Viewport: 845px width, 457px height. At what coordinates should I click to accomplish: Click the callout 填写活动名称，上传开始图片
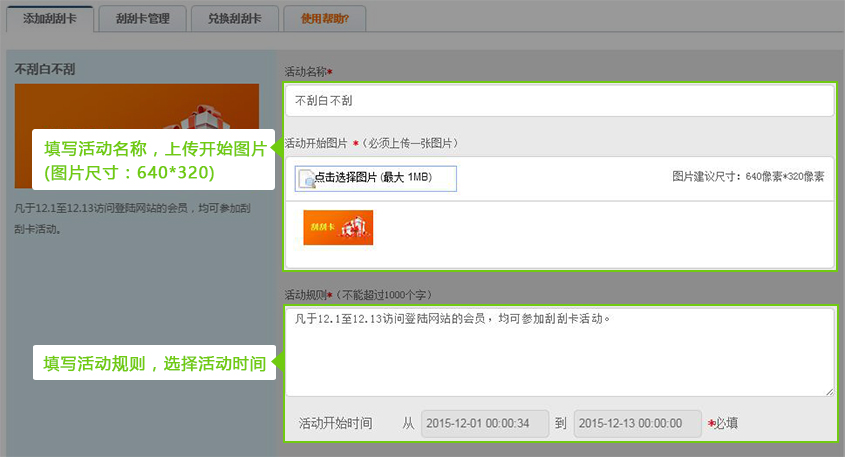point(154,159)
